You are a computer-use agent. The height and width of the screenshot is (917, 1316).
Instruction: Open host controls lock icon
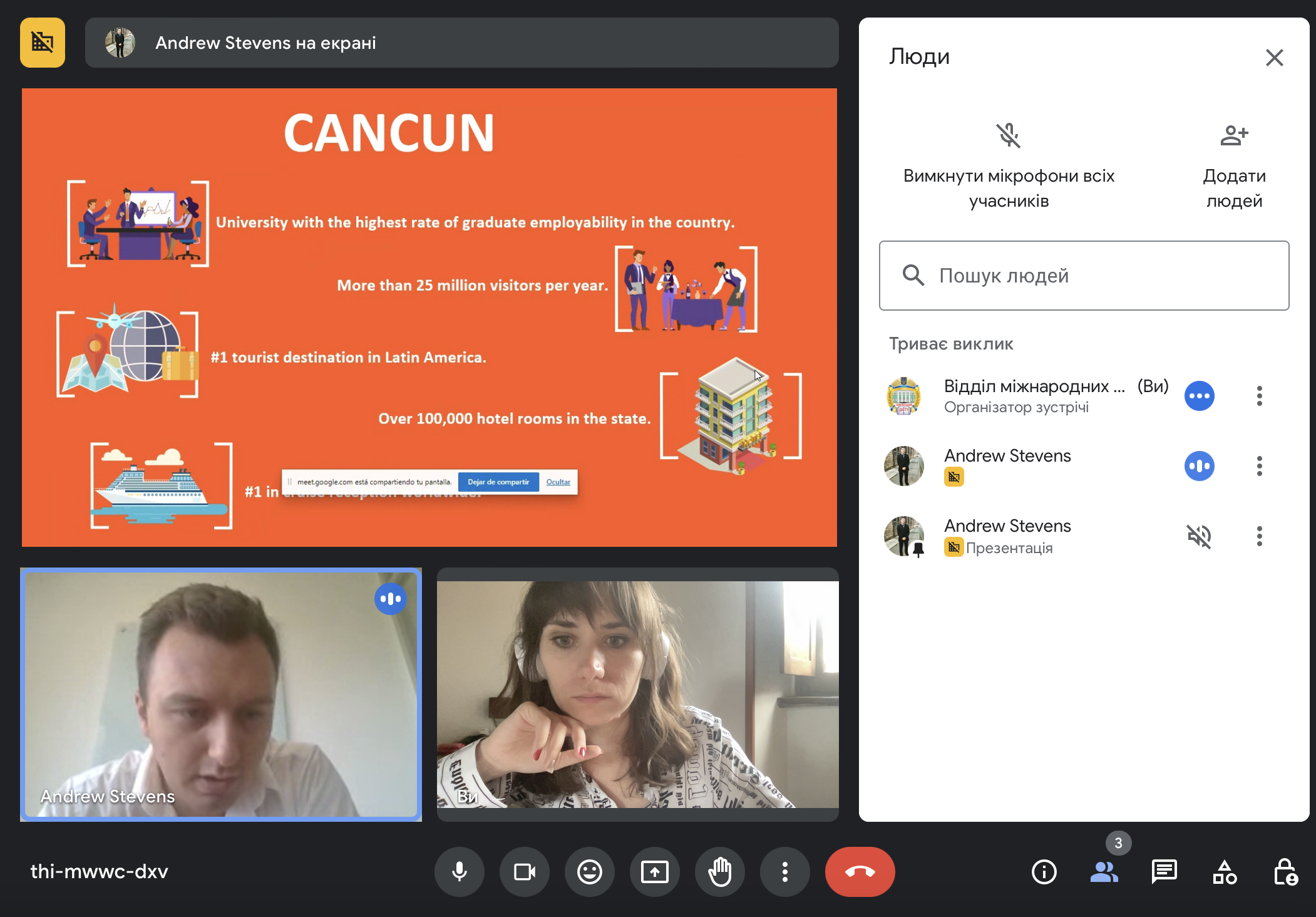coord(1285,871)
